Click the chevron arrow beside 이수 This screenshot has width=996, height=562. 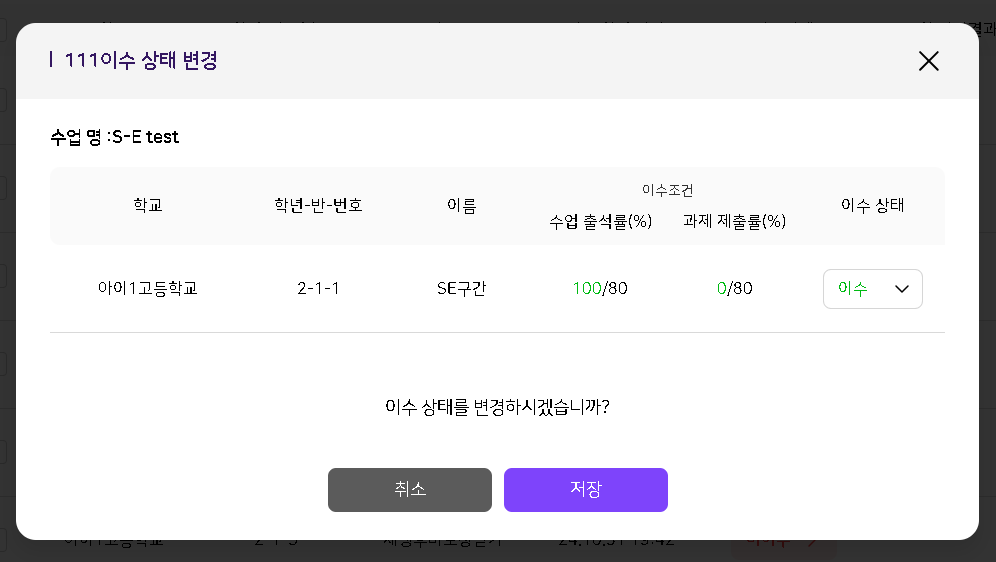click(901, 289)
